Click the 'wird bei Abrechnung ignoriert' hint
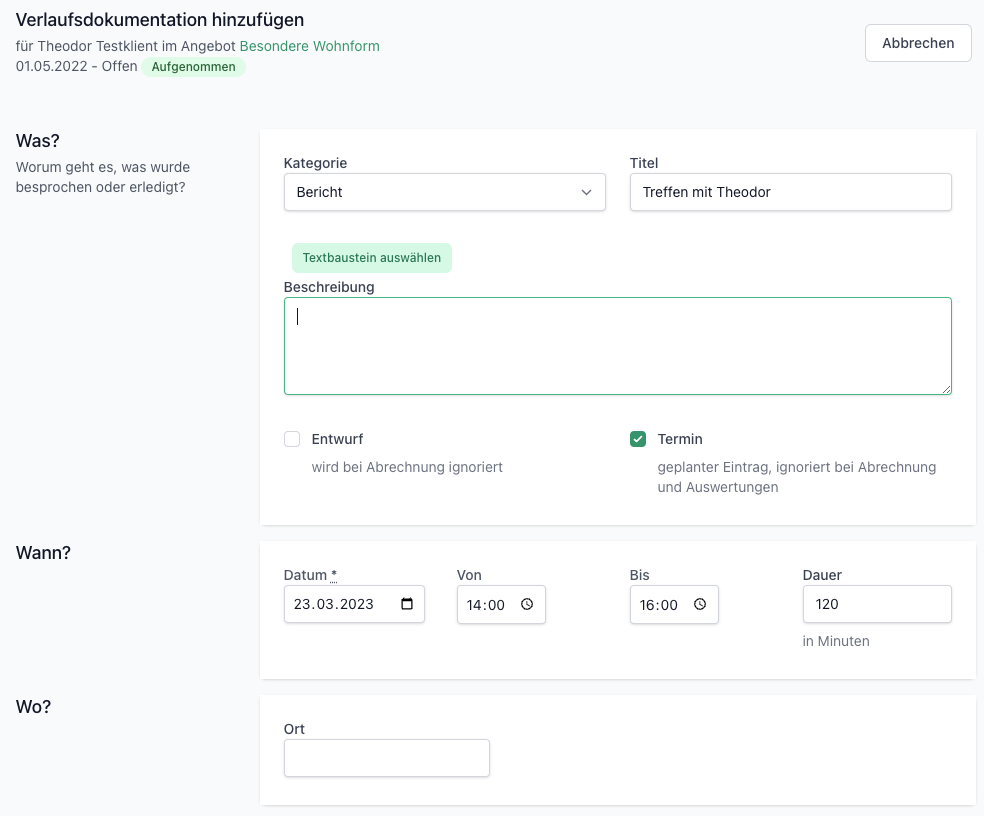984x816 pixels. tap(407, 468)
